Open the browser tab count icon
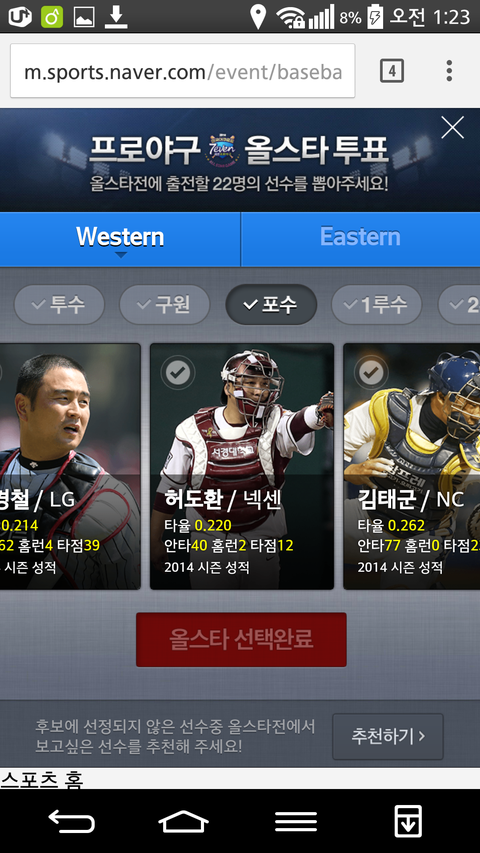 [x=392, y=71]
